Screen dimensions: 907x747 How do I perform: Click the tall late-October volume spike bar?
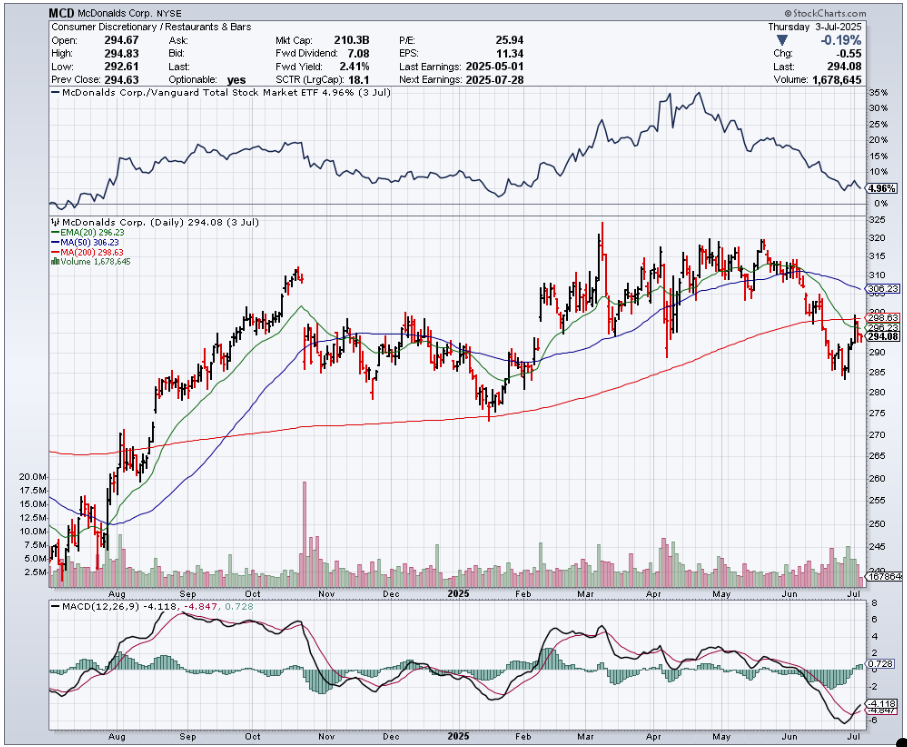click(305, 534)
